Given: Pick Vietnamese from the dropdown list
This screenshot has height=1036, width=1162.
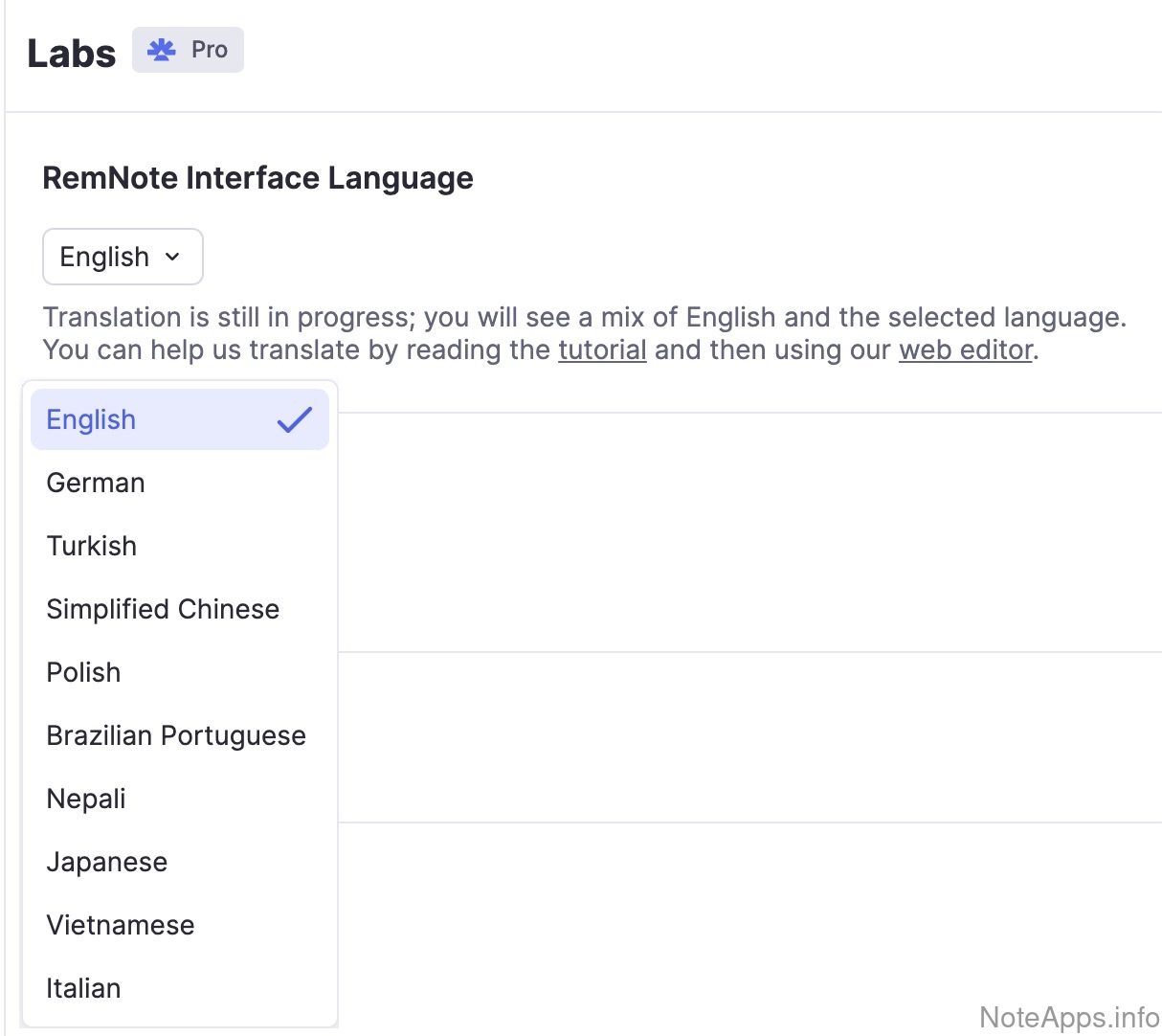Looking at the screenshot, I should [x=121, y=925].
